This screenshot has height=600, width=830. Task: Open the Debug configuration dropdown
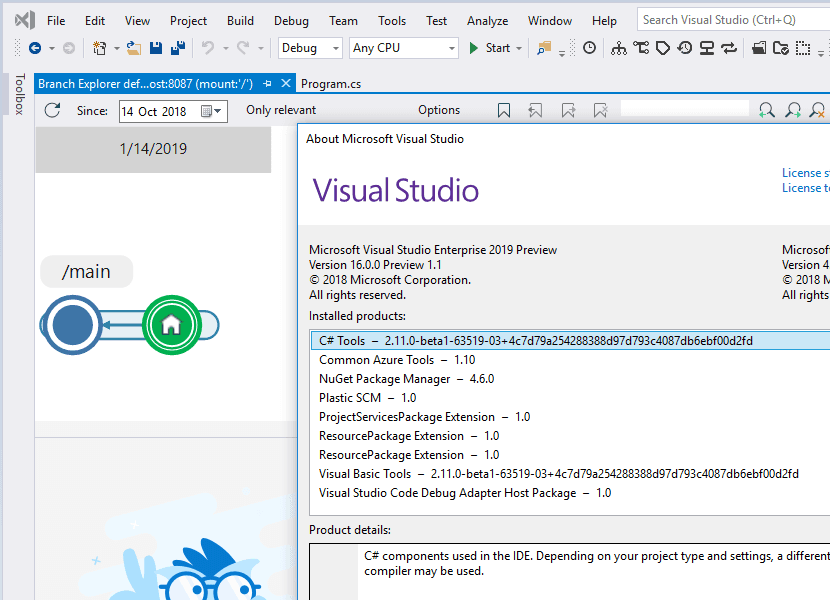[x=309, y=47]
